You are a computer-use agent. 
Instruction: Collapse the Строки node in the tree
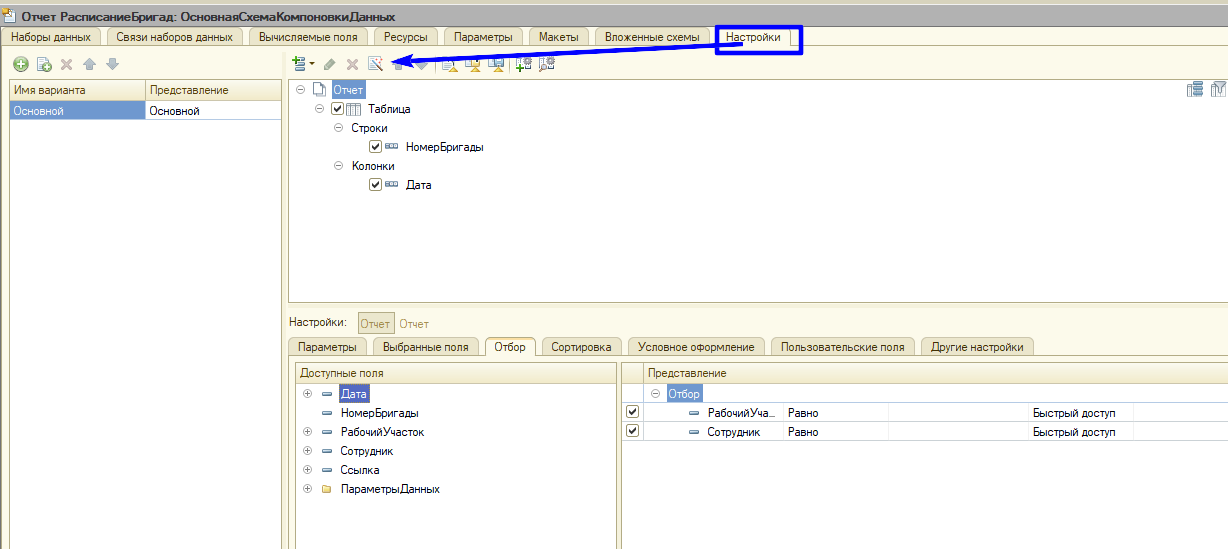pos(339,128)
